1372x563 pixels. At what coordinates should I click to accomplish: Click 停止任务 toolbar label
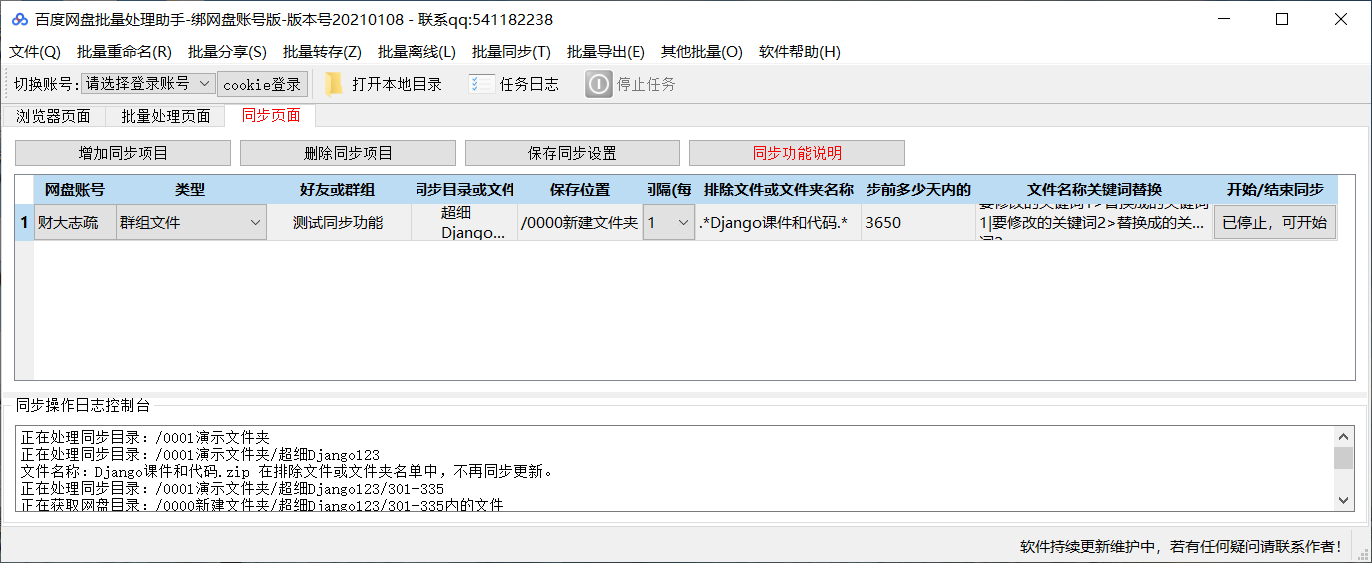646,84
